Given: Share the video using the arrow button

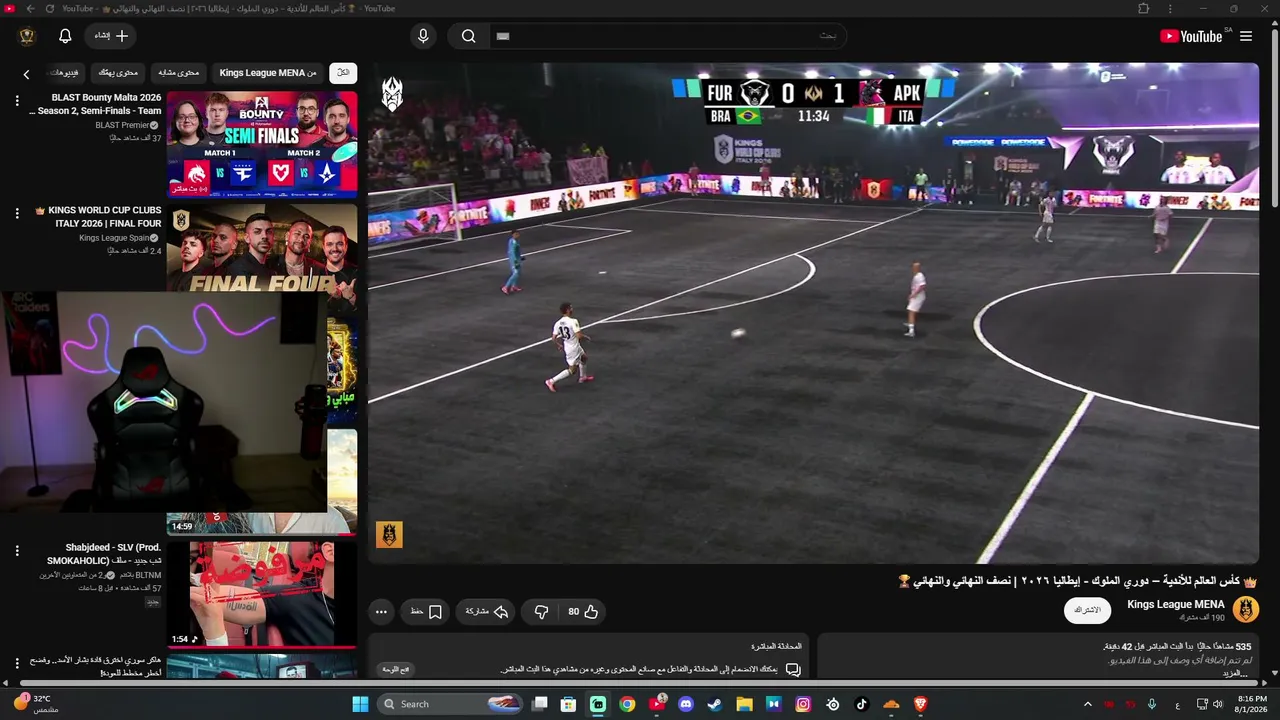Looking at the screenshot, I should 487,611.
